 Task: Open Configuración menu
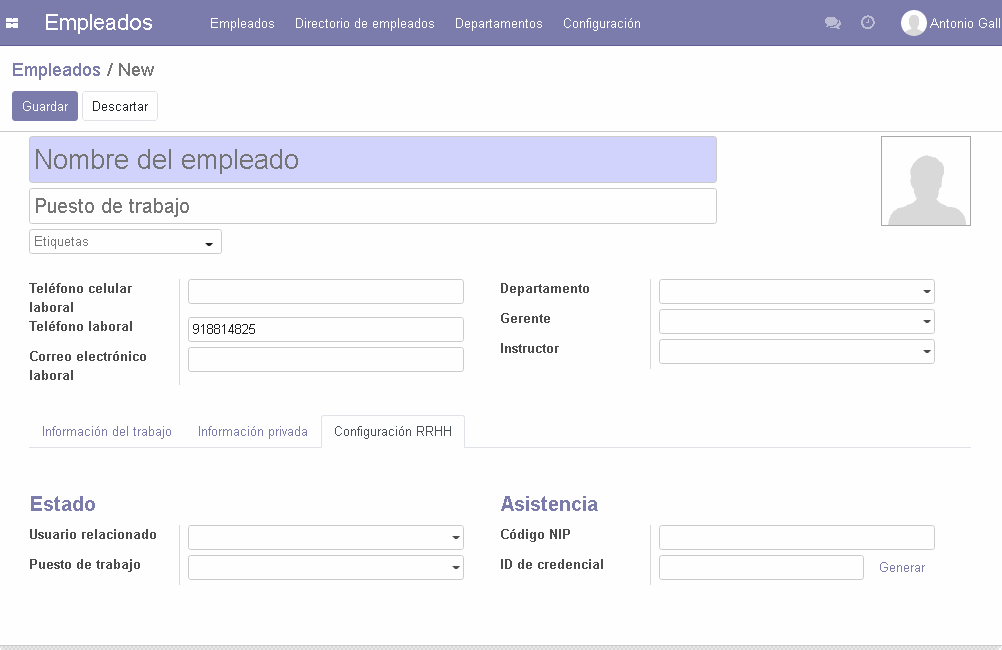(601, 24)
